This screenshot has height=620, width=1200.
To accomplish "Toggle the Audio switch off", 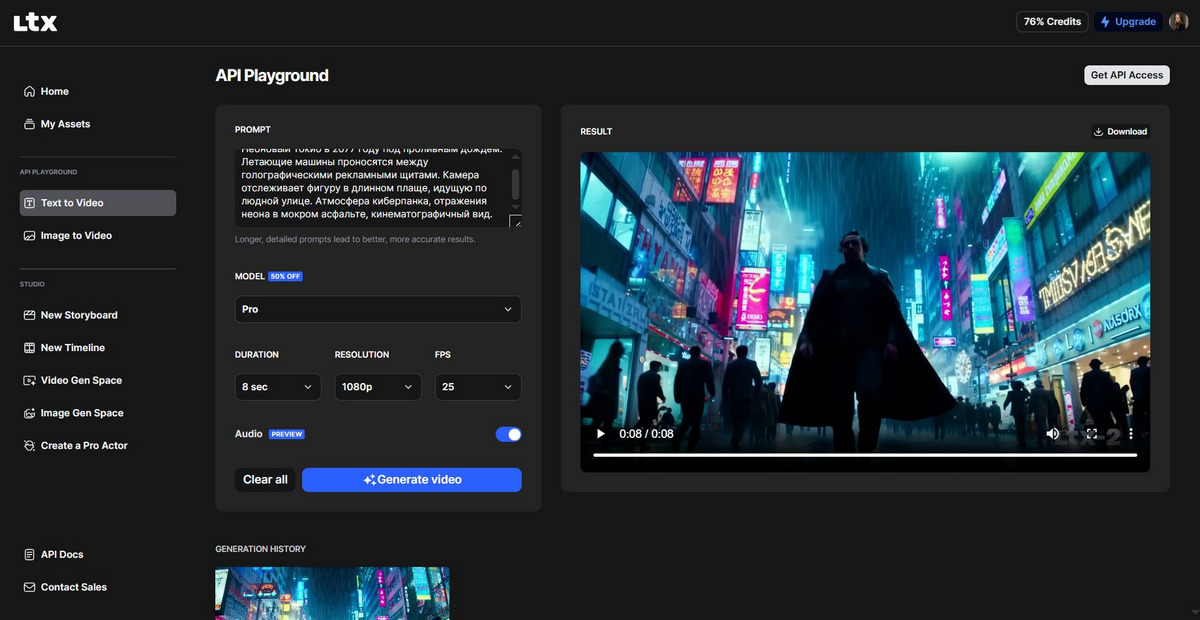I will click(508, 434).
